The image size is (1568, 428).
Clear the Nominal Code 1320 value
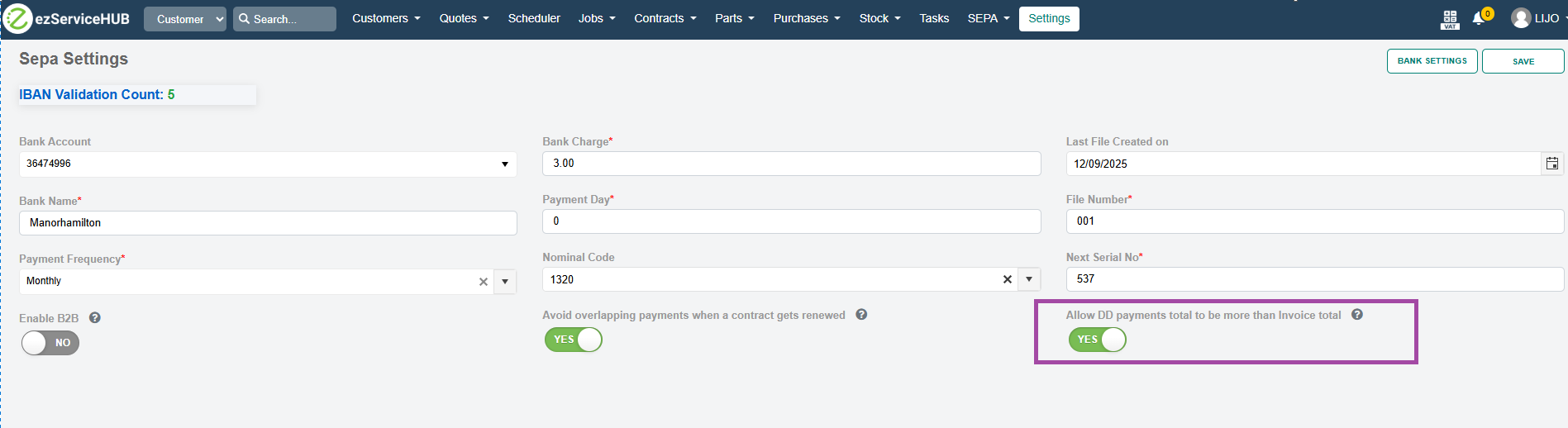click(x=1007, y=279)
